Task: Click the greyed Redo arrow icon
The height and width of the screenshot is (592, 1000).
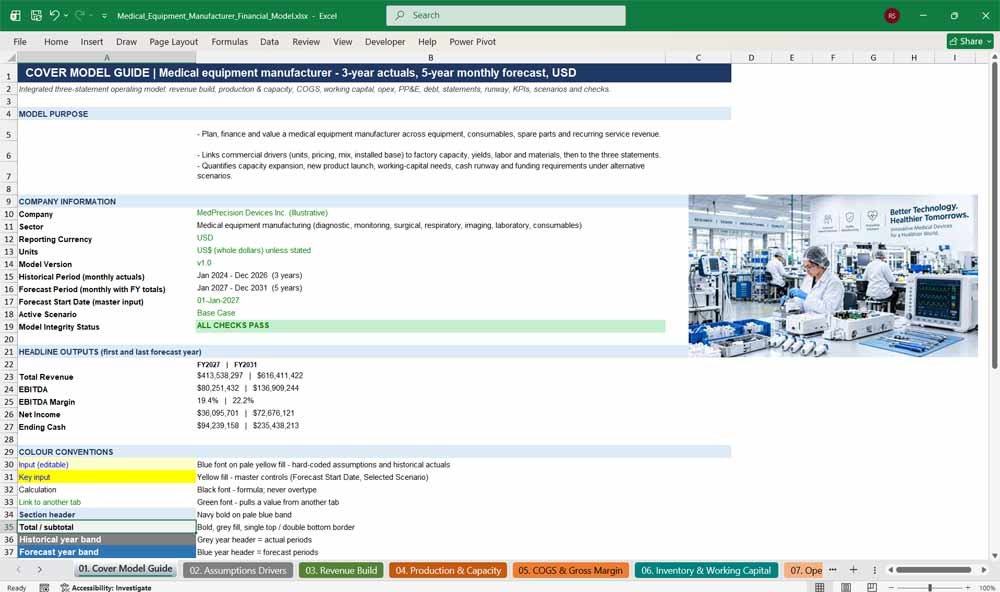Action: pos(80,15)
